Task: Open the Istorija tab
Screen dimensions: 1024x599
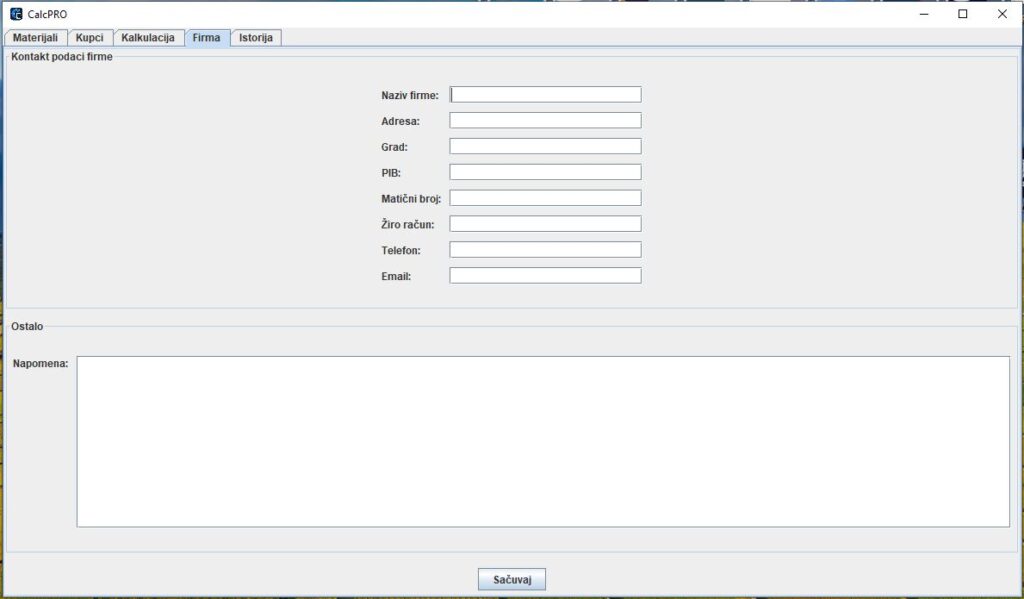Action: click(256, 38)
